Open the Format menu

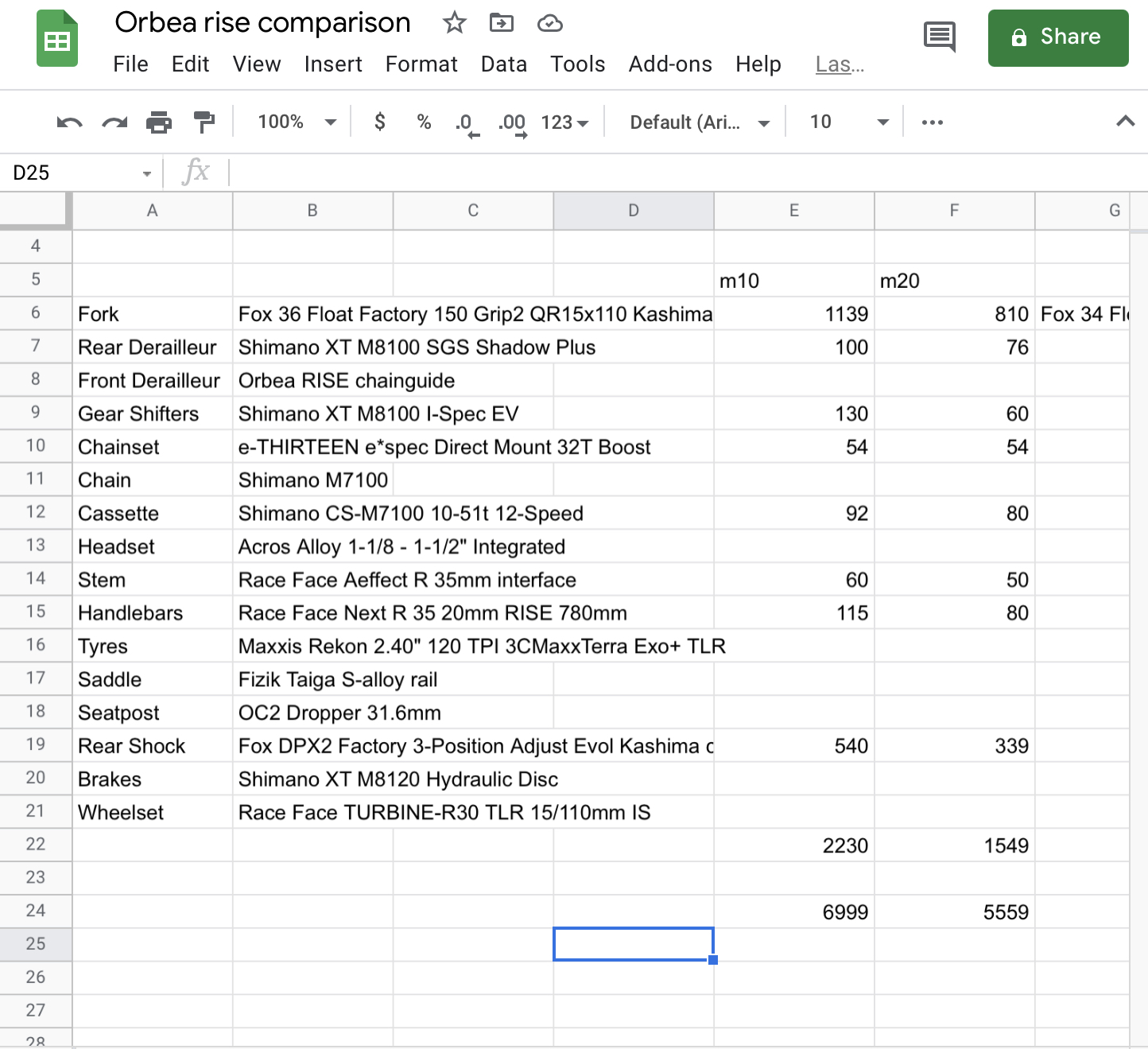point(421,64)
